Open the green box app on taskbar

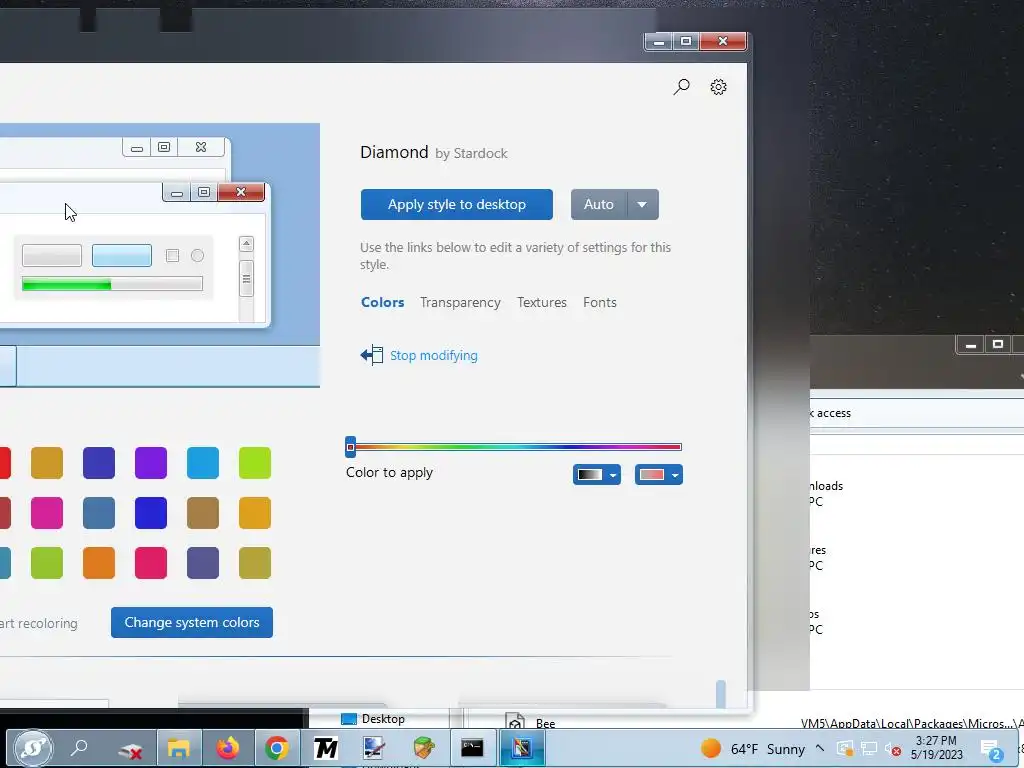click(423, 748)
